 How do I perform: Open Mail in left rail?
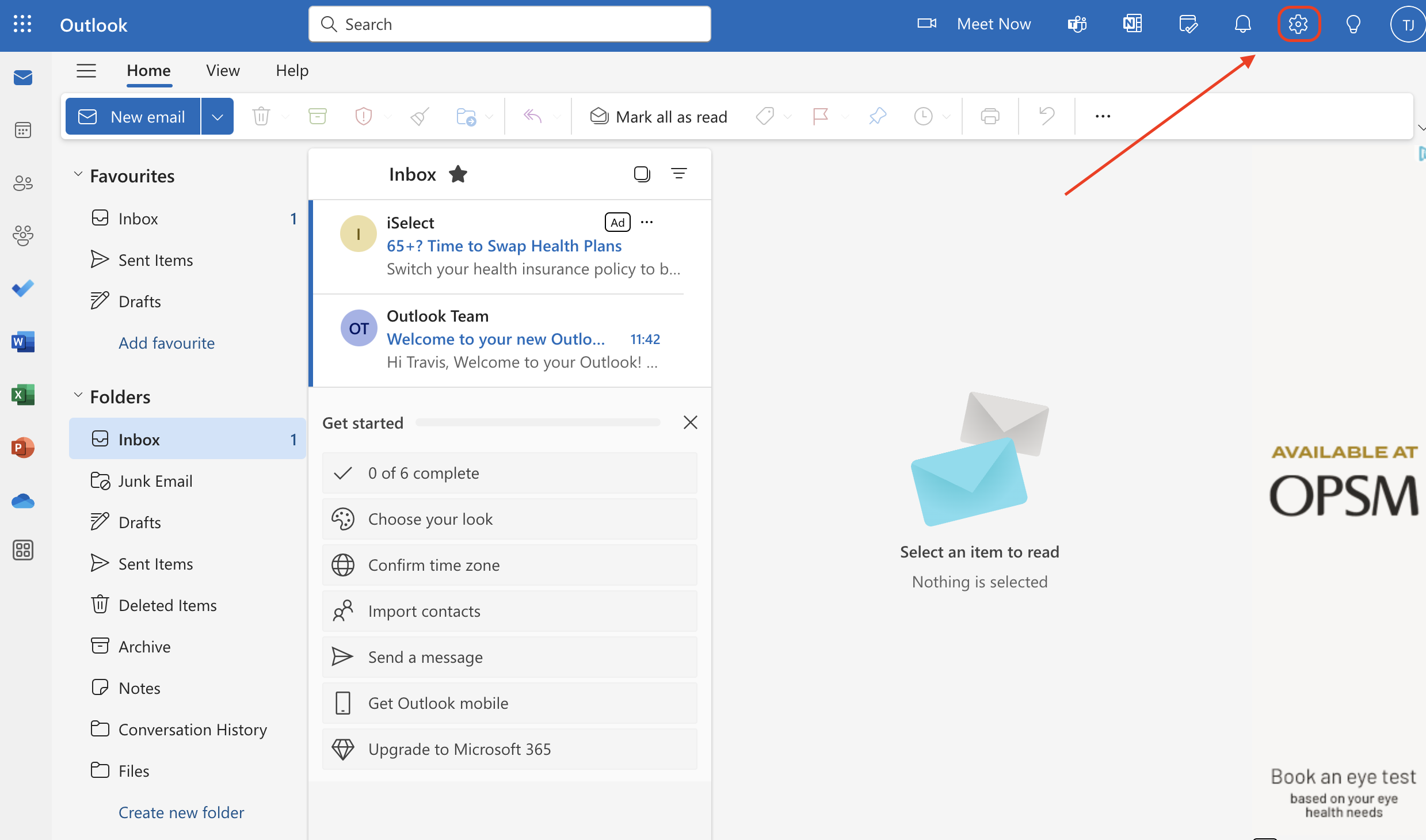(x=23, y=78)
